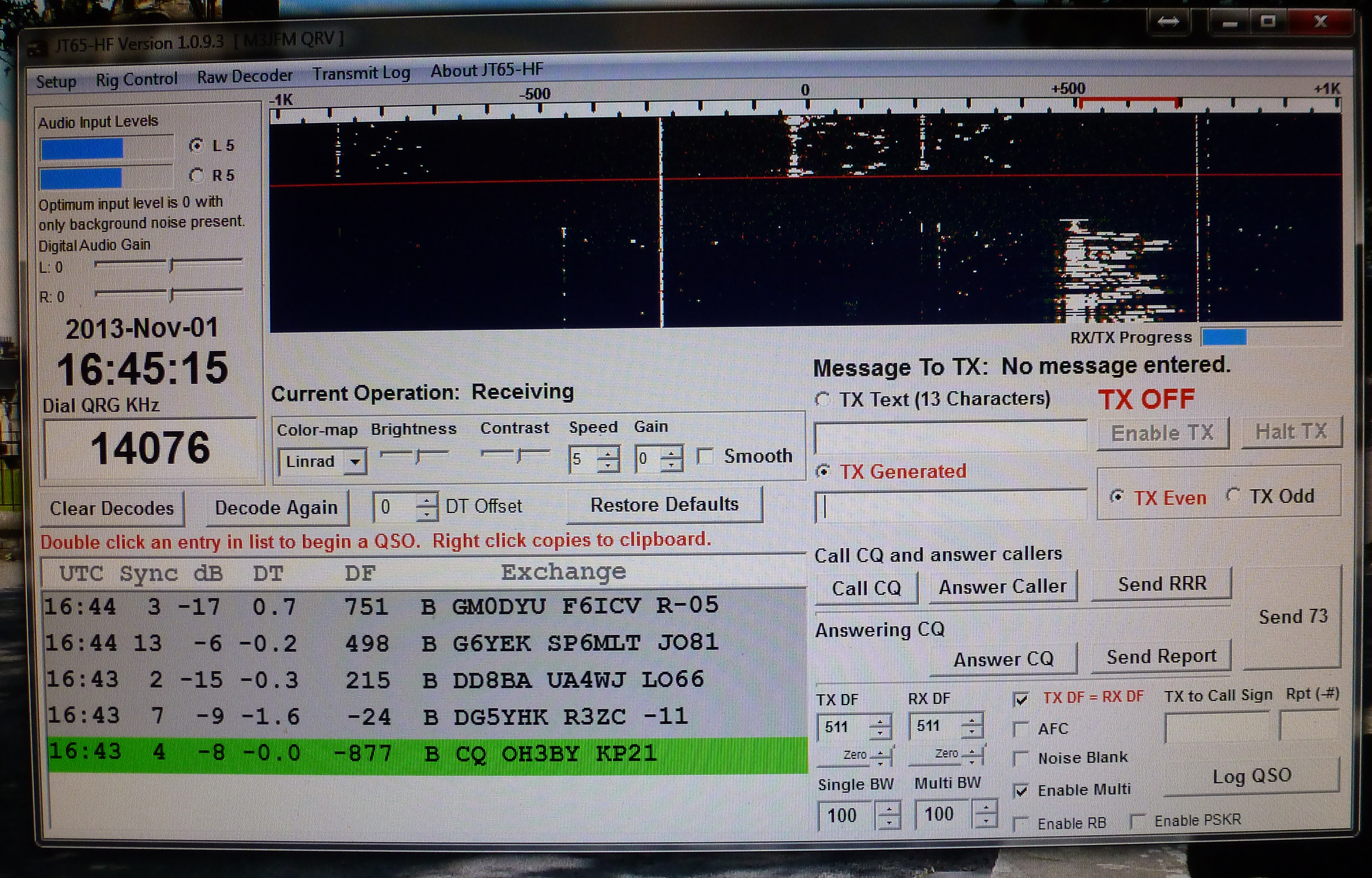1372x878 pixels.
Task: Open the Transmit Log menu
Action: click(362, 73)
